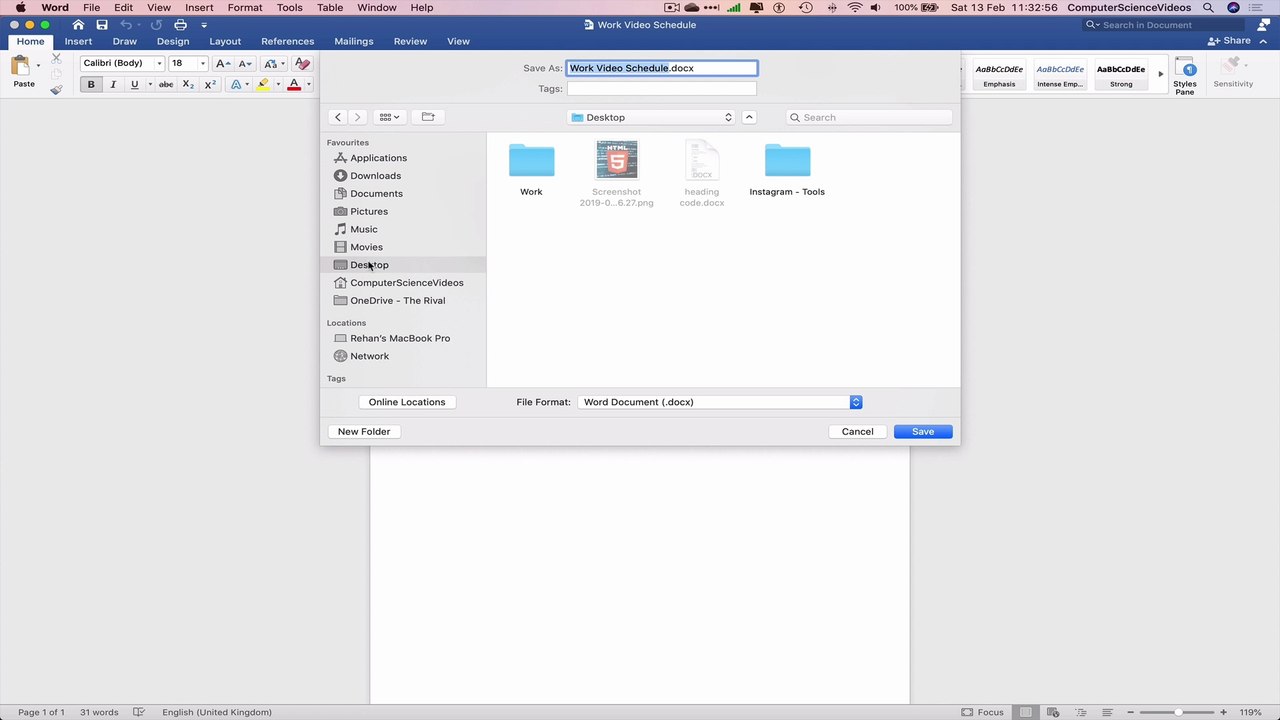Screen dimensions: 1280x720
Task: Click the Print icon in title bar
Action: (x=180, y=24)
